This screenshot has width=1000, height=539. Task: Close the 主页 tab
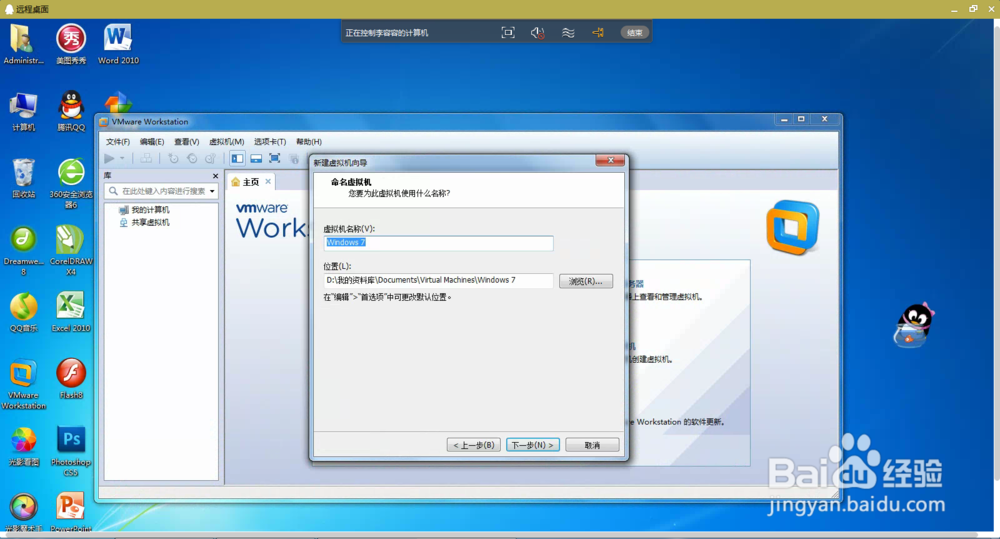268,182
